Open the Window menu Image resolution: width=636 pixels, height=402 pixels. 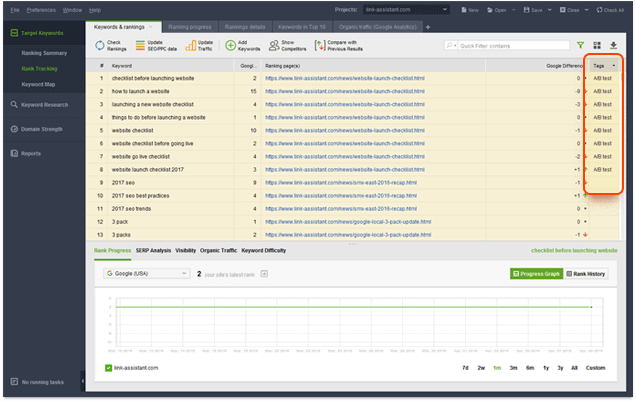tap(72, 10)
